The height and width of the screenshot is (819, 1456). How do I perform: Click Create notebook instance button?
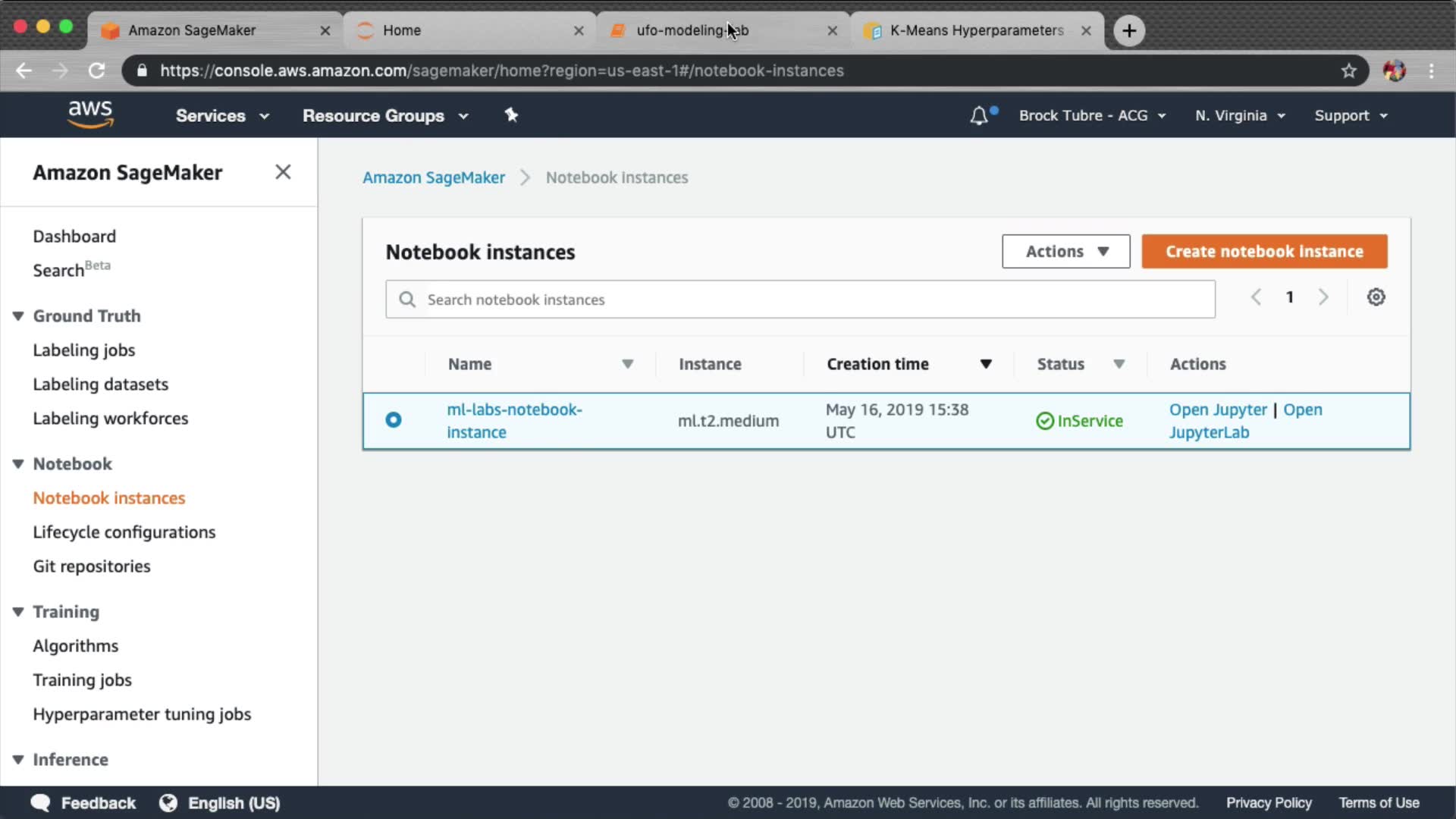click(1264, 252)
